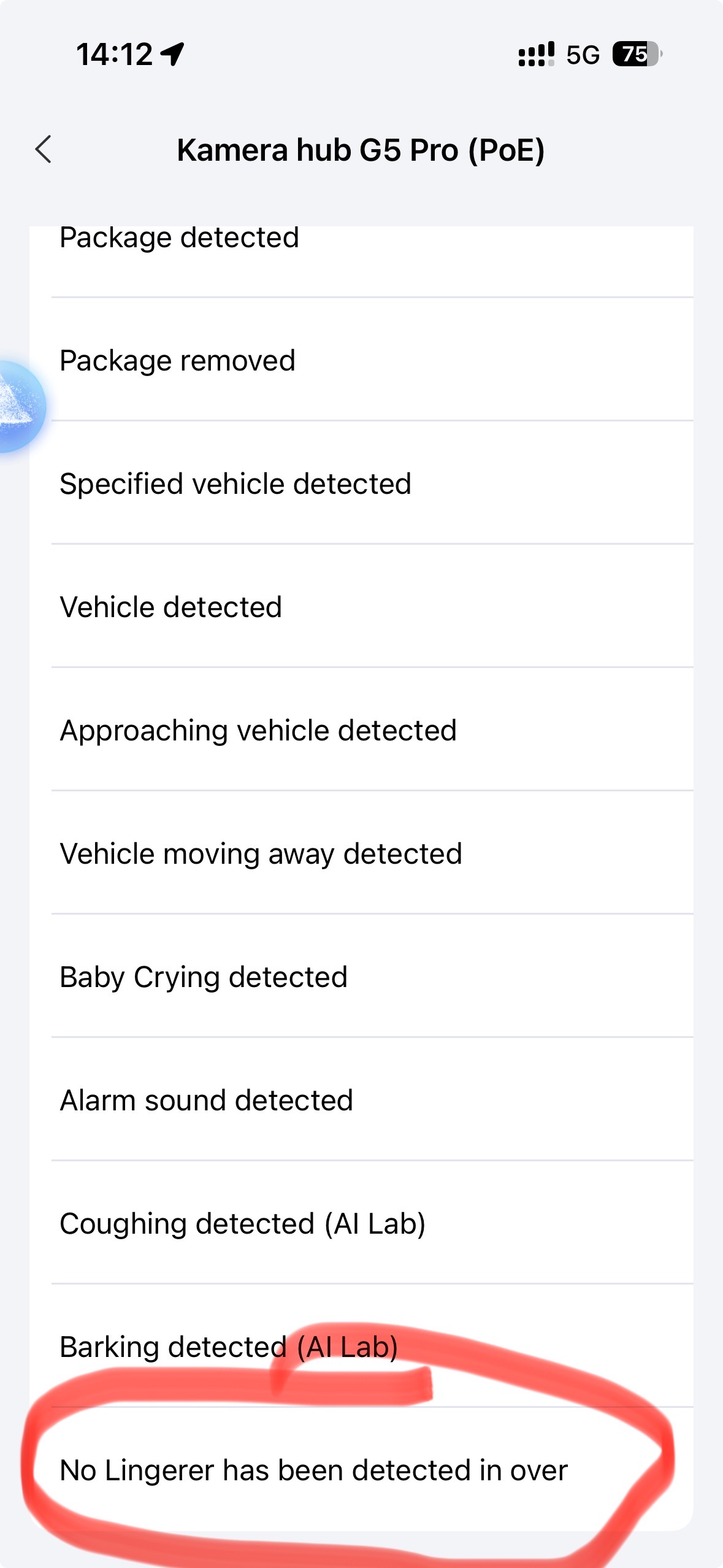723x1568 pixels.
Task: Select Specified vehicle detected option
Action: point(235,484)
